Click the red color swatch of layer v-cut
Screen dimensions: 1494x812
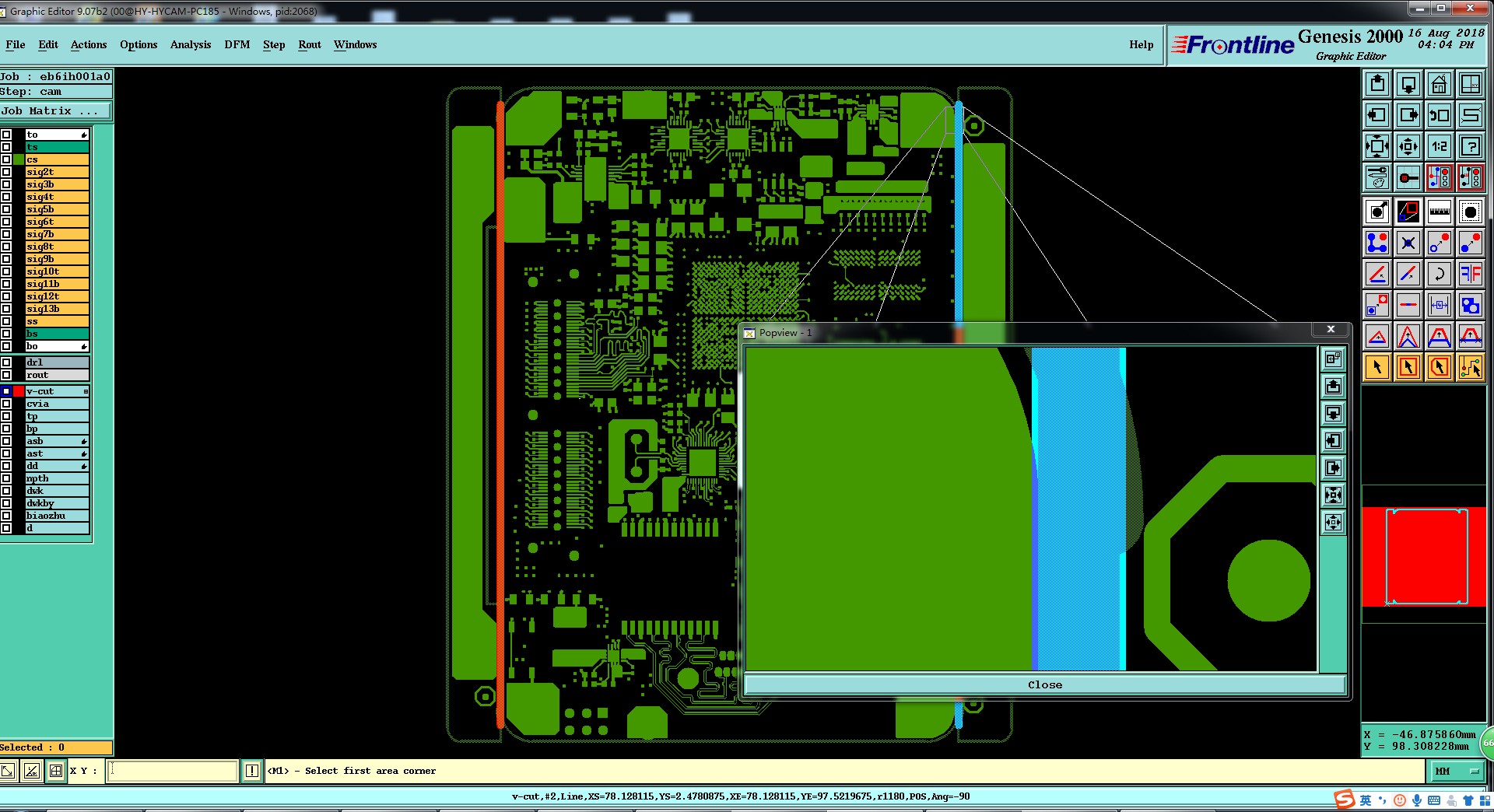click(19, 391)
